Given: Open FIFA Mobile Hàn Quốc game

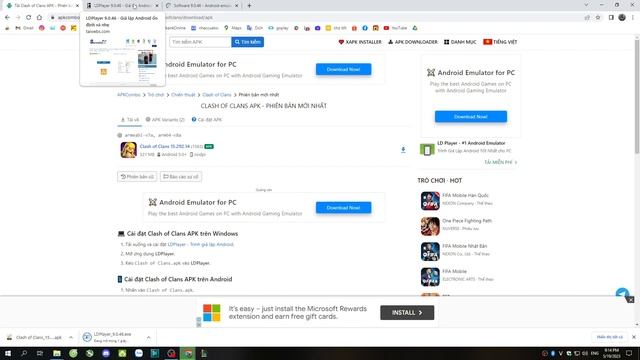Looking at the screenshot, I should tap(465, 196).
